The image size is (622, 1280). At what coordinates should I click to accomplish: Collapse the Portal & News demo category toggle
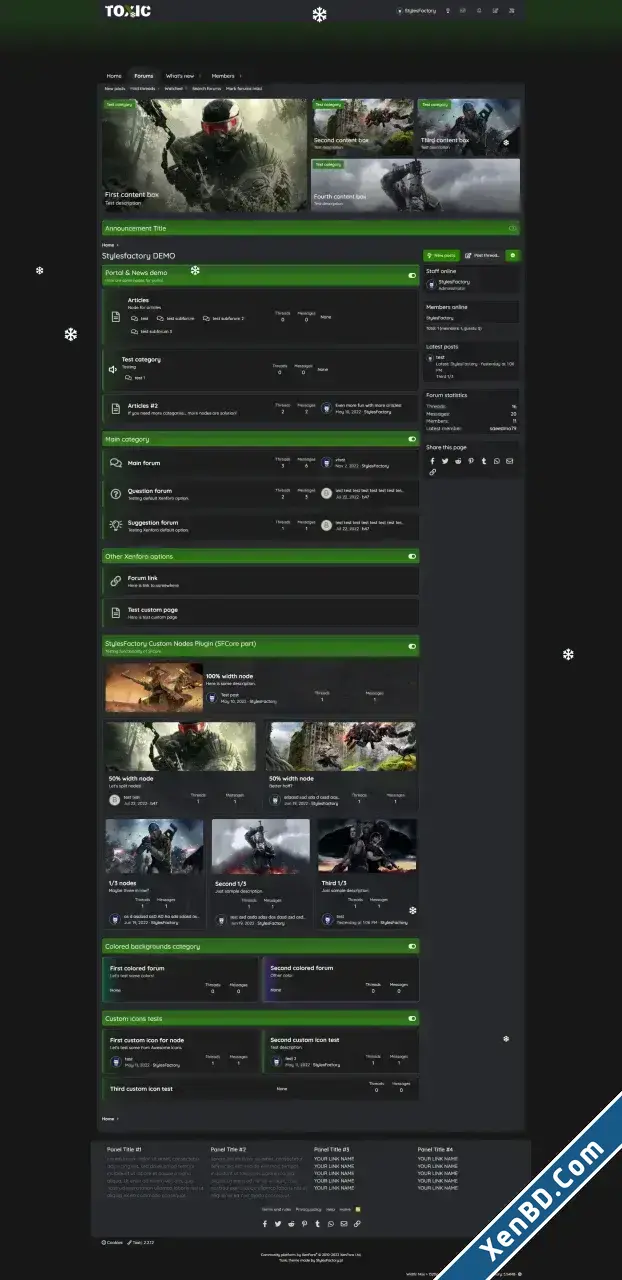tap(412, 275)
